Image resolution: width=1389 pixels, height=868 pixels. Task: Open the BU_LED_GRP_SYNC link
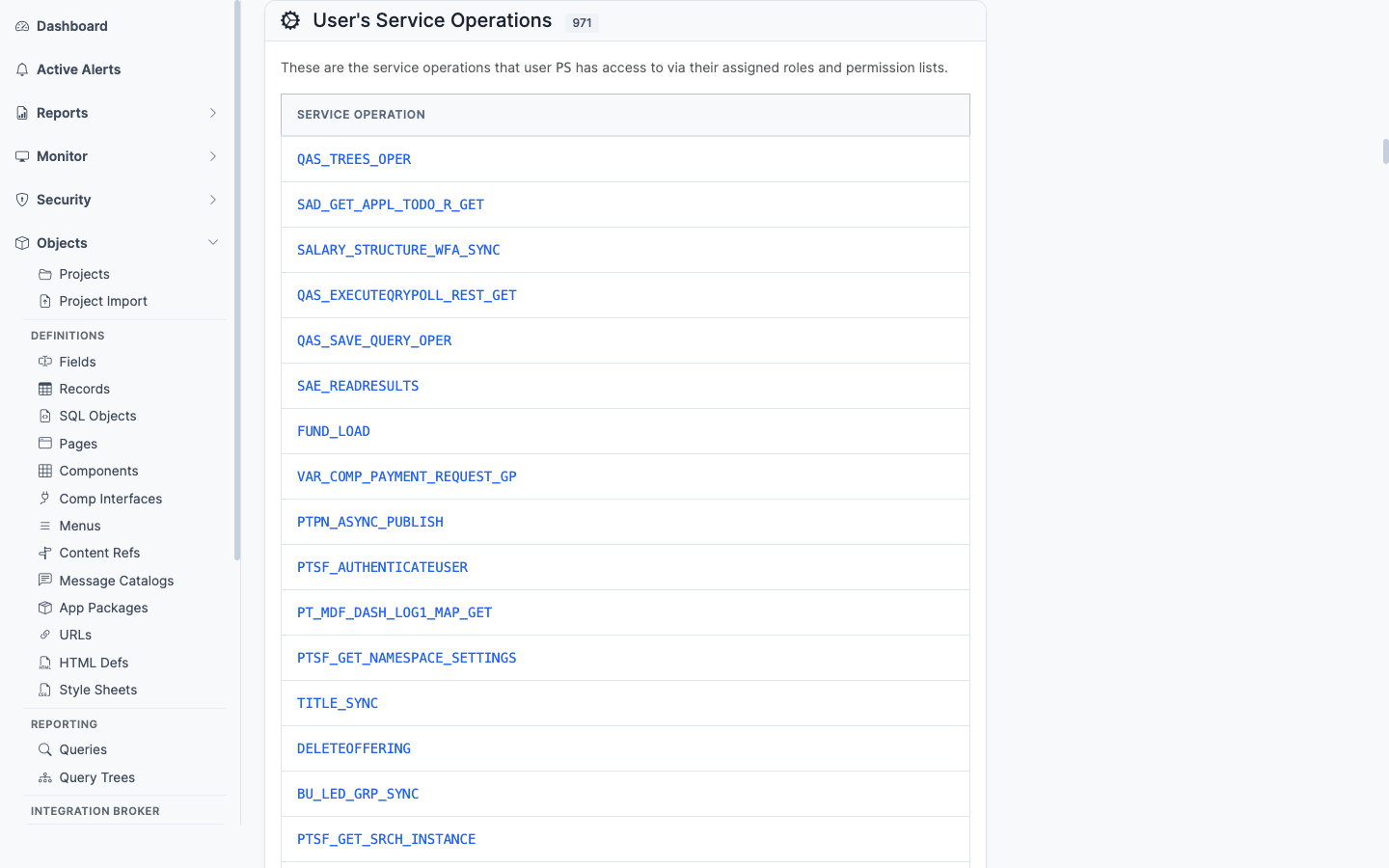point(358,794)
